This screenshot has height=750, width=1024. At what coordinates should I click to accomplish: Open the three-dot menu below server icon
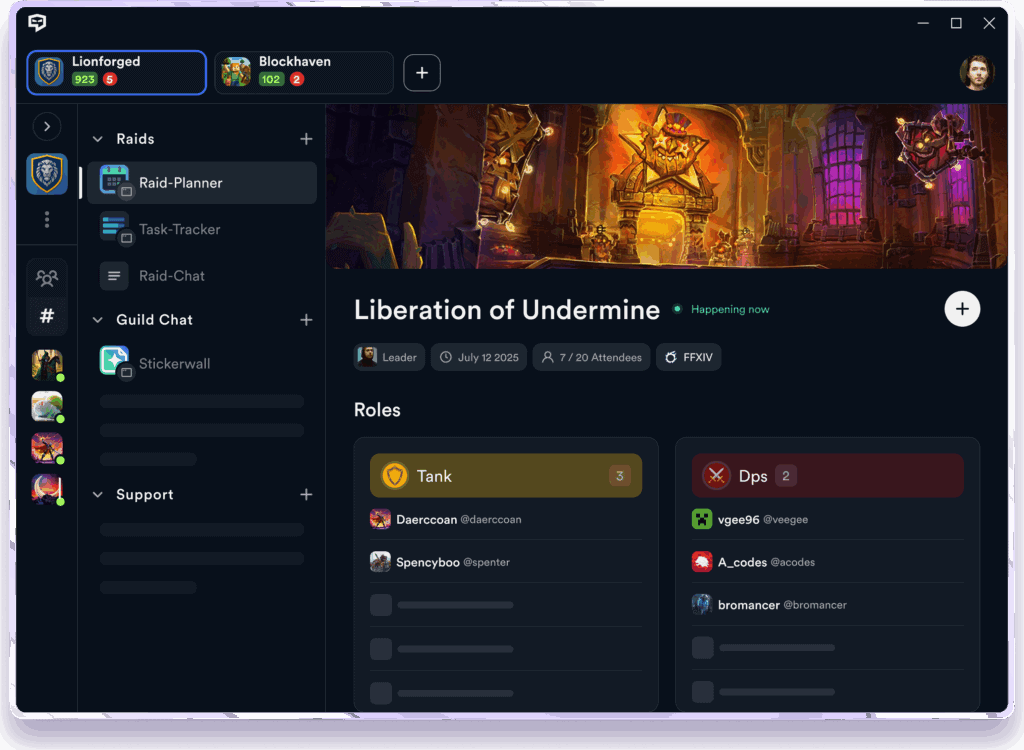pyautogui.click(x=47, y=220)
